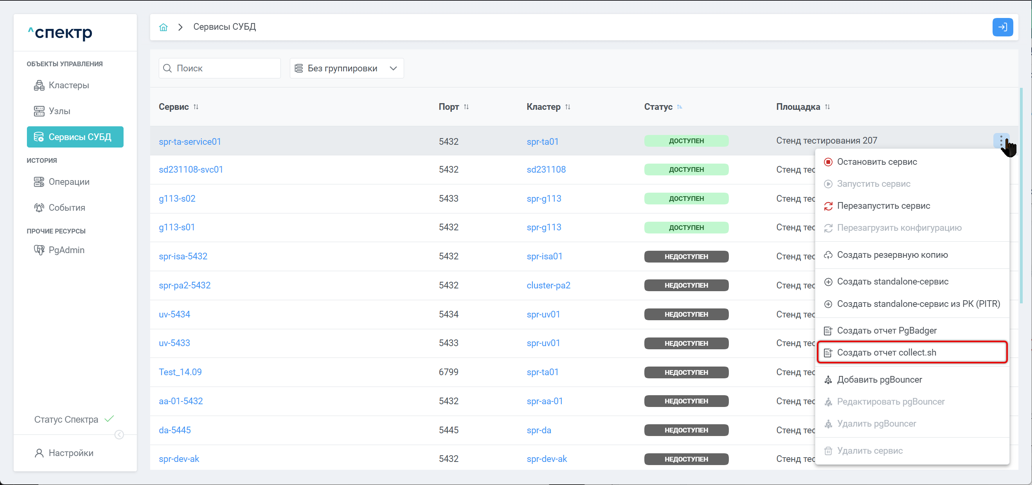
Task: Select Создать резервную копию option
Action: click(x=892, y=255)
